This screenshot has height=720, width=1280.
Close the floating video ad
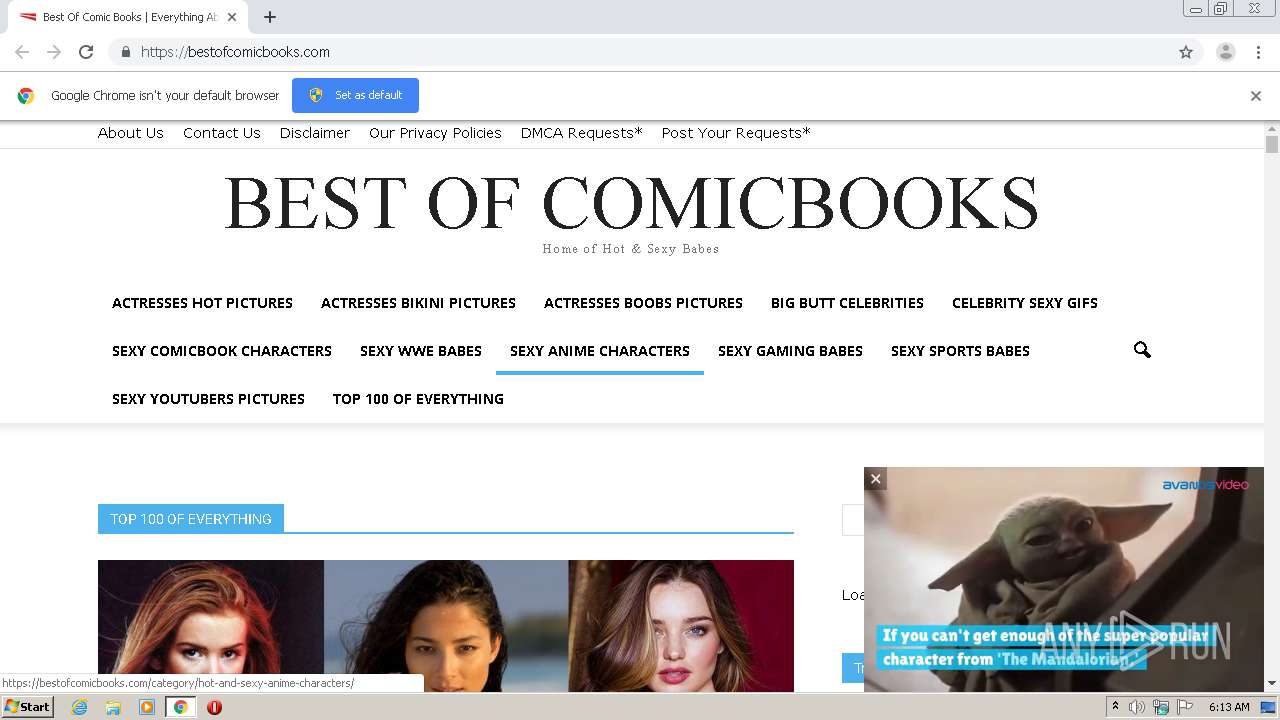[875, 479]
